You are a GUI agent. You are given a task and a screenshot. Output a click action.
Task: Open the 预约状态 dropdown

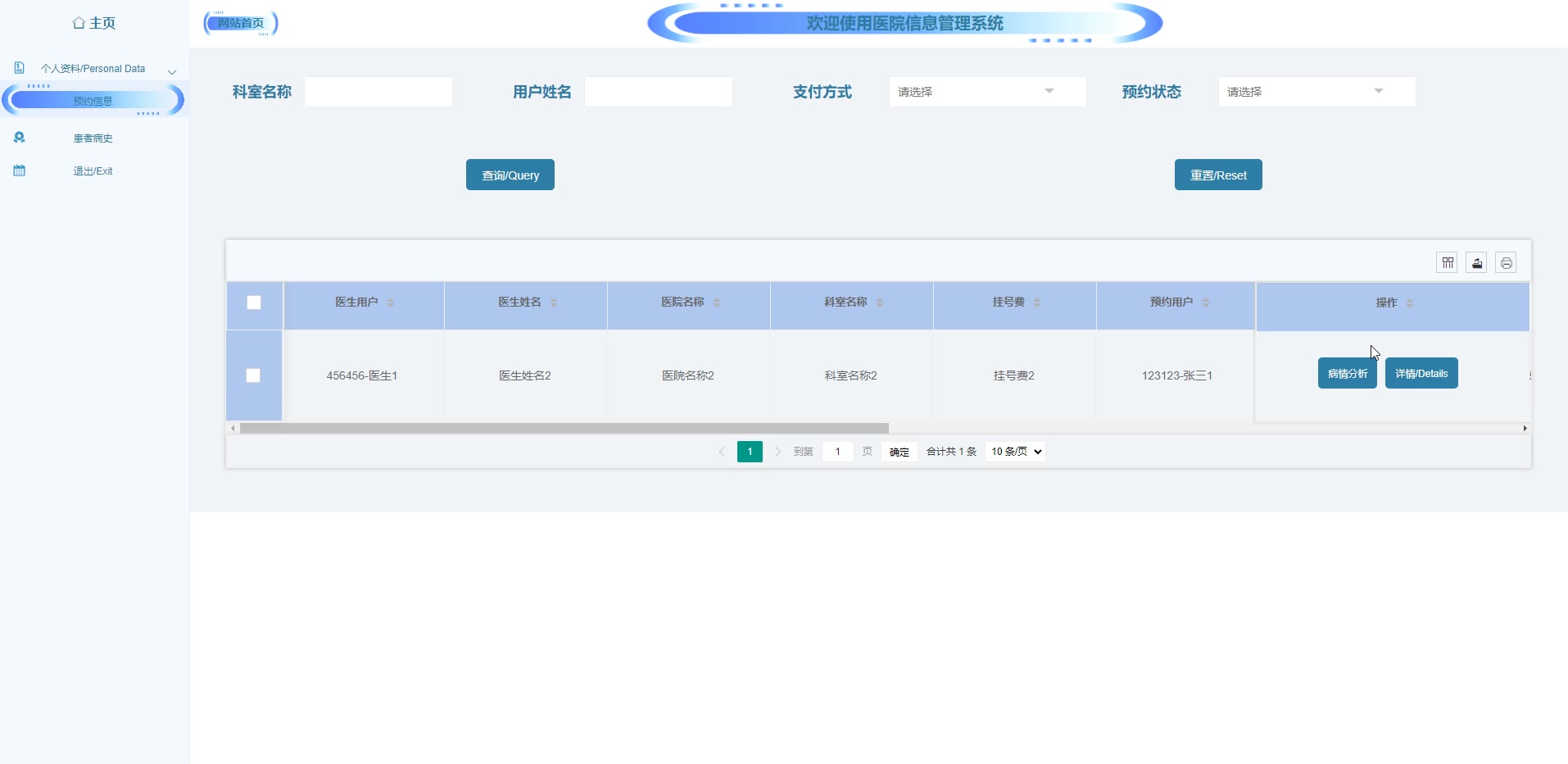pos(1316,92)
